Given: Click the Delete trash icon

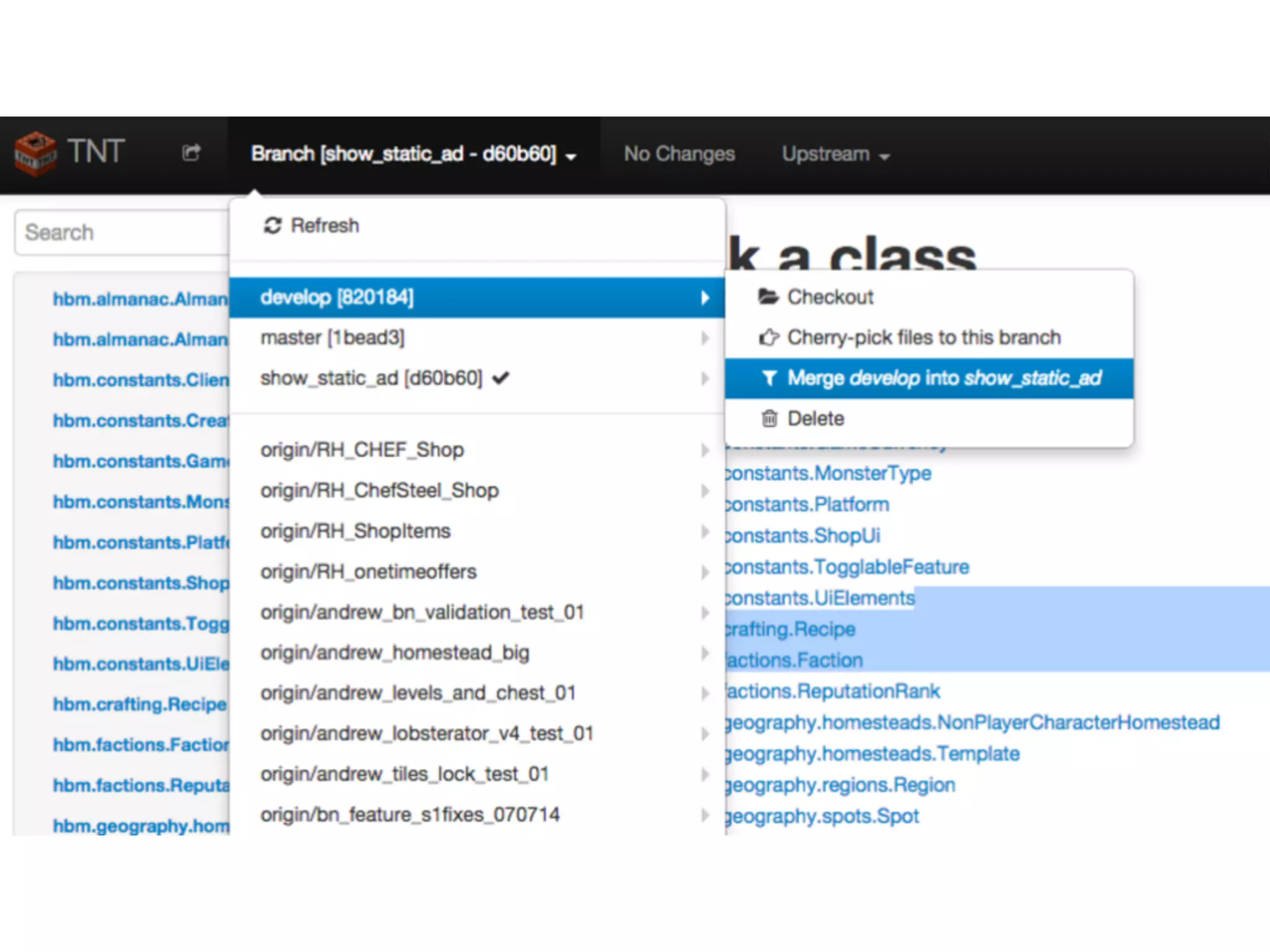Looking at the screenshot, I should coord(769,419).
